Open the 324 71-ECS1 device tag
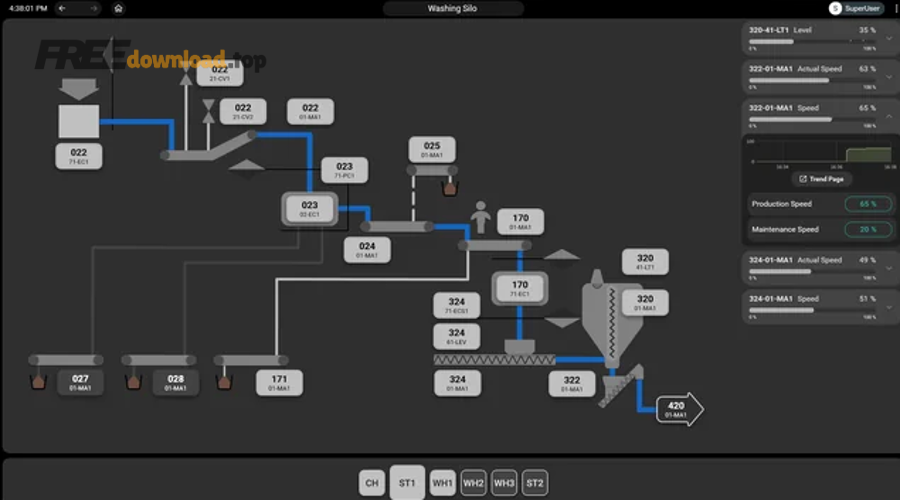900x500 pixels. (x=456, y=305)
